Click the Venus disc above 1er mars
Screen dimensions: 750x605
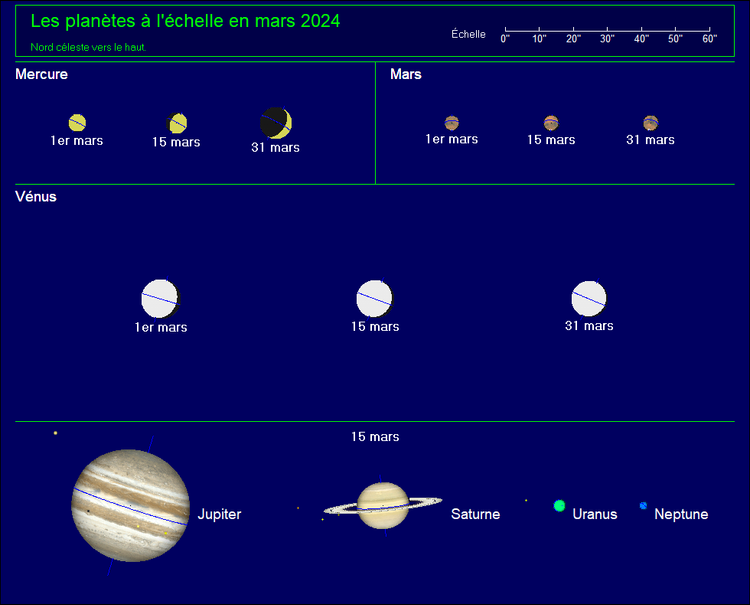(x=161, y=299)
